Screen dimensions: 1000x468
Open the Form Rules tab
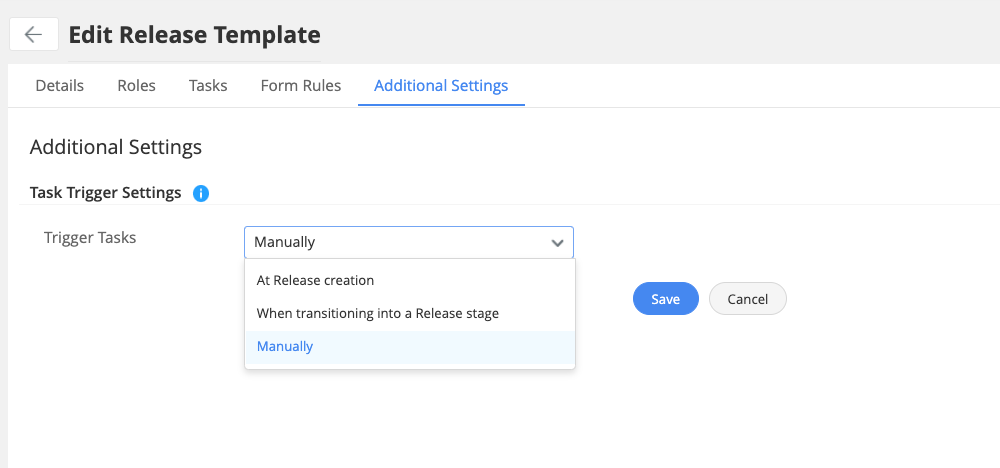pyautogui.click(x=301, y=86)
